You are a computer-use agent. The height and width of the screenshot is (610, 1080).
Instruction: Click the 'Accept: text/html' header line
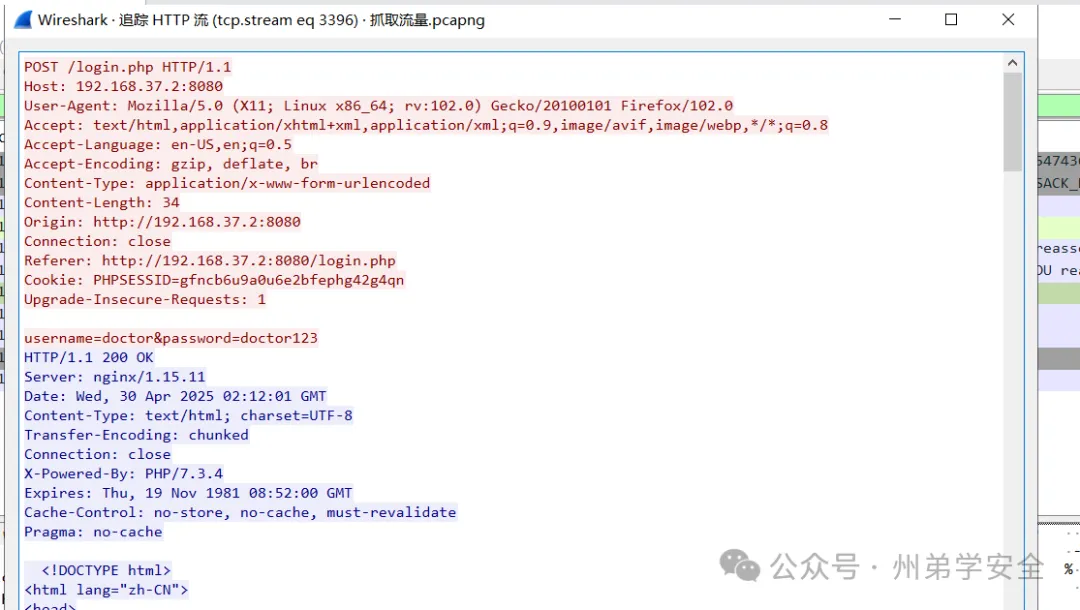[x=426, y=125]
